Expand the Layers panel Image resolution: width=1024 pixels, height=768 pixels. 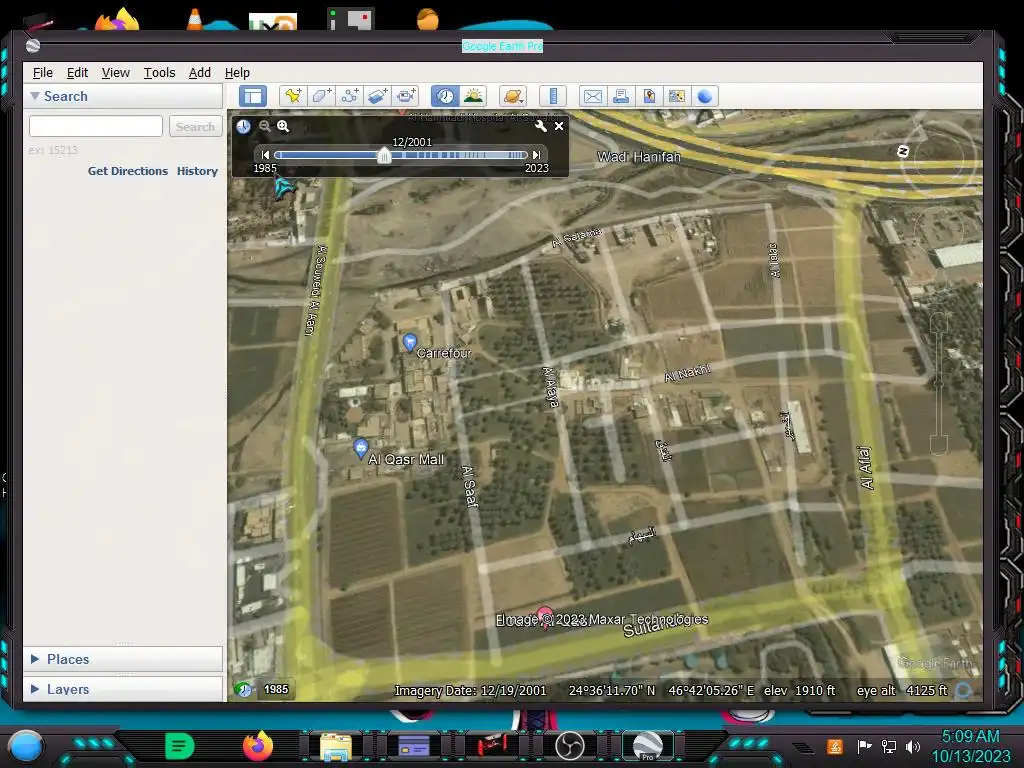(x=35, y=689)
